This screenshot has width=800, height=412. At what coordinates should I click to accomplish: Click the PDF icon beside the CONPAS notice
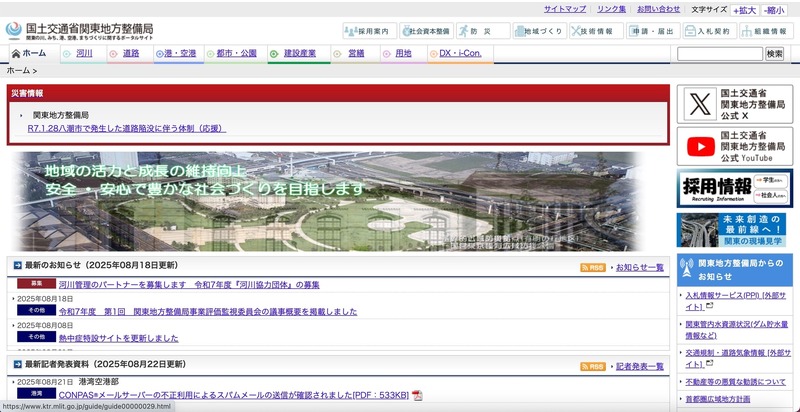[417, 395]
